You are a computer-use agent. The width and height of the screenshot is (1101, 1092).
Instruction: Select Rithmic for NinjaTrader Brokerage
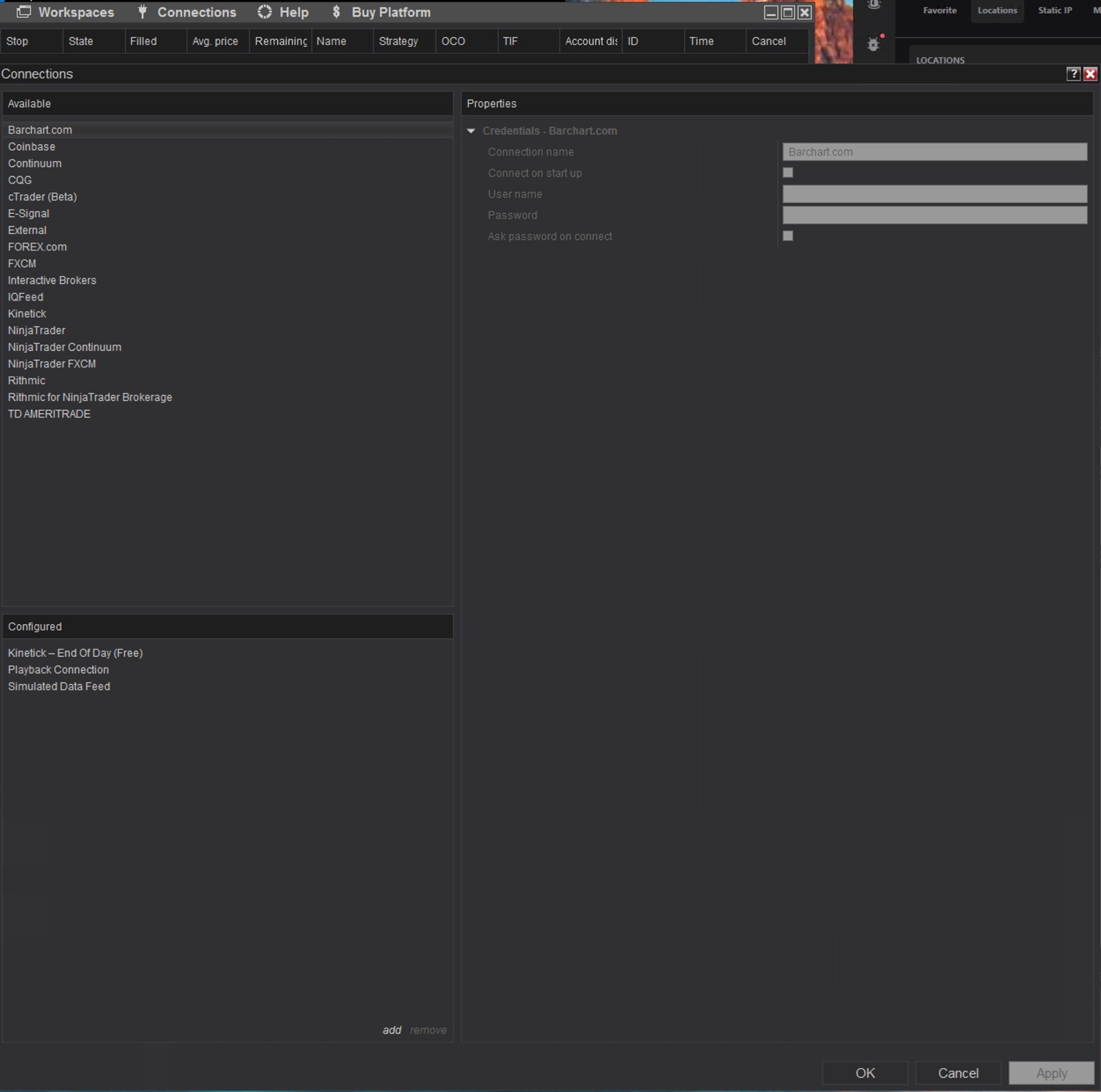(x=228, y=397)
